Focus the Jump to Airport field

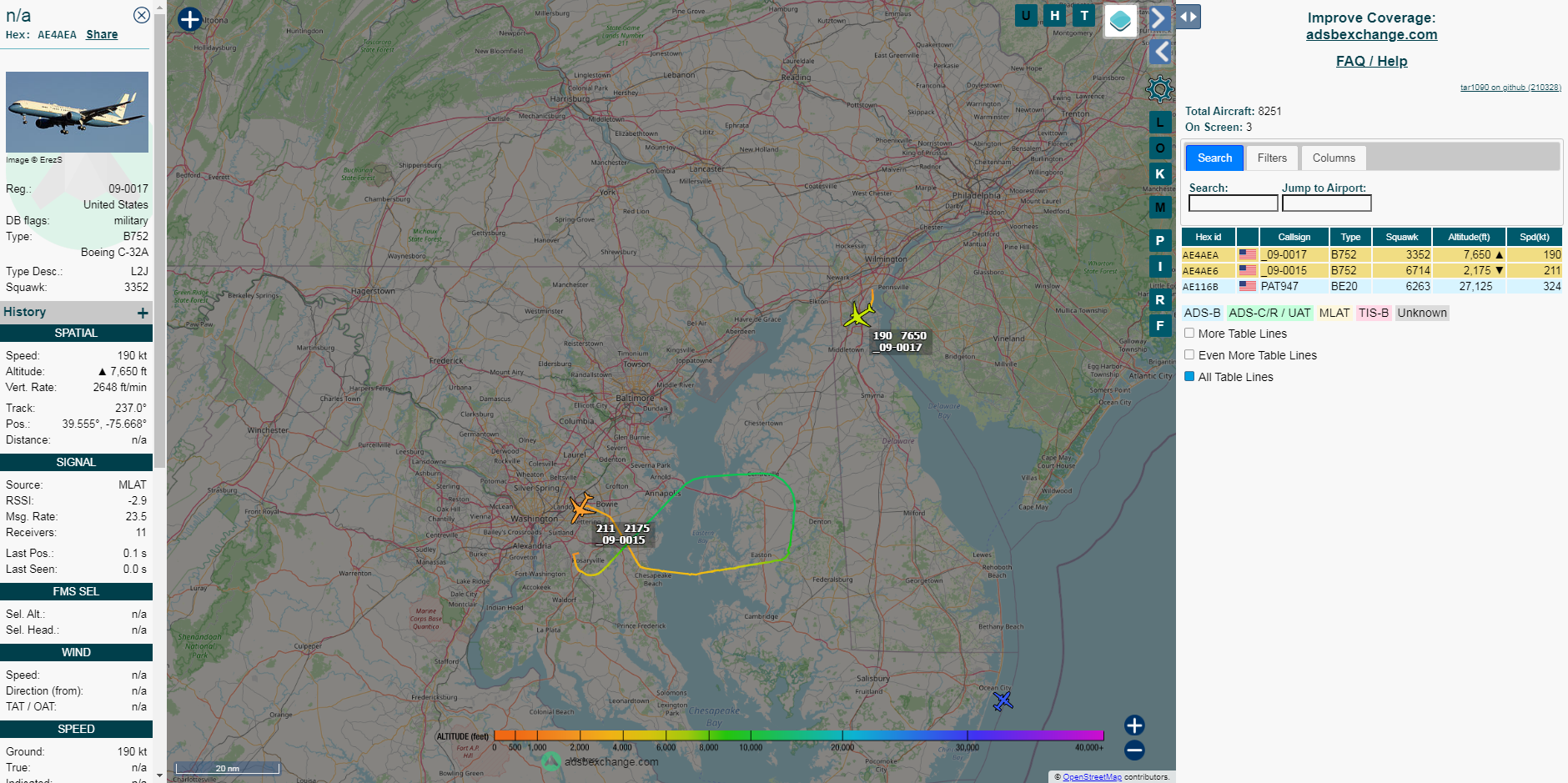(x=1326, y=203)
